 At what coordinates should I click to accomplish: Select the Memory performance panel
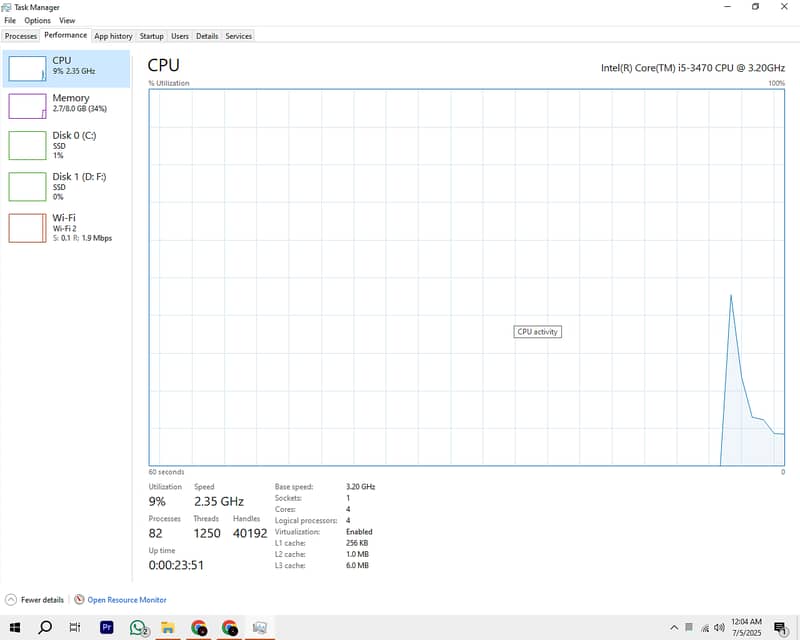(66, 106)
